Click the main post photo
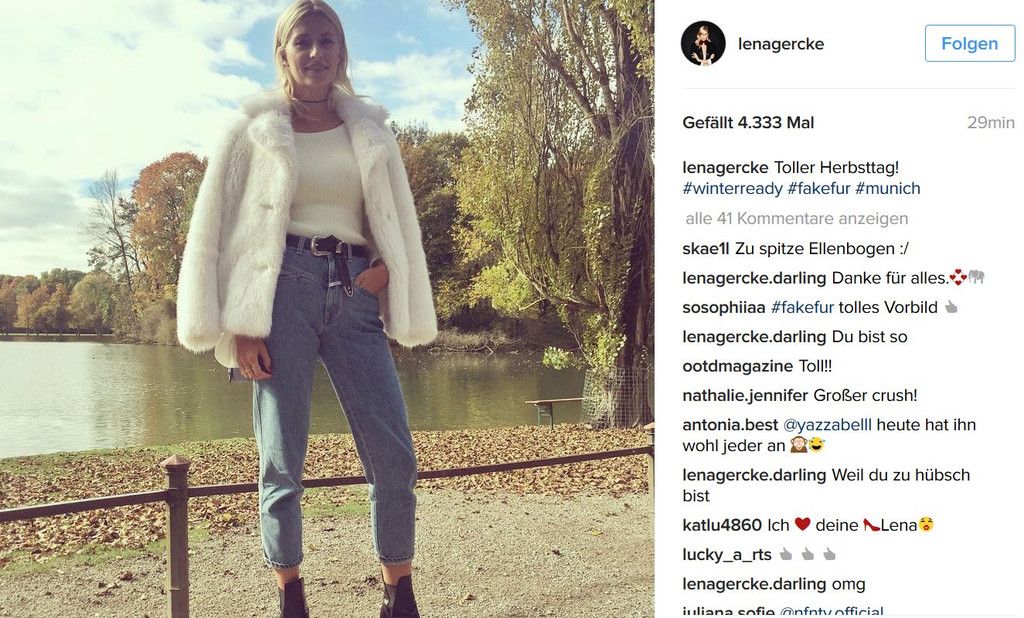The image size is (1024, 618). (327, 309)
